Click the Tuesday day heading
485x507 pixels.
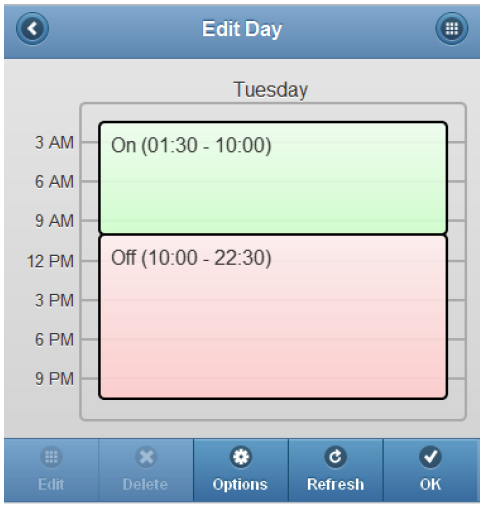(x=270, y=90)
